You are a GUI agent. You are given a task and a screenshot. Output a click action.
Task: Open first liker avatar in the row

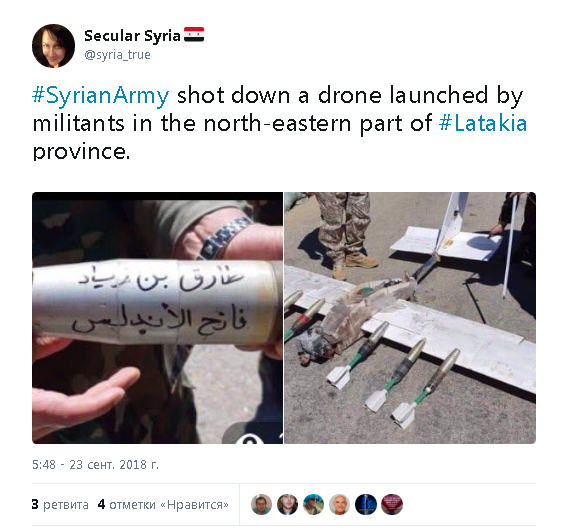pyautogui.click(x=261, y=505)
